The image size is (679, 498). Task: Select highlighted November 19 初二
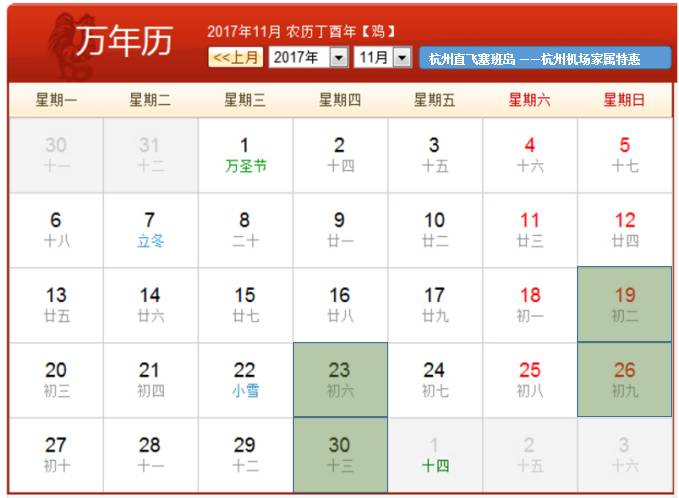[625, 304]
